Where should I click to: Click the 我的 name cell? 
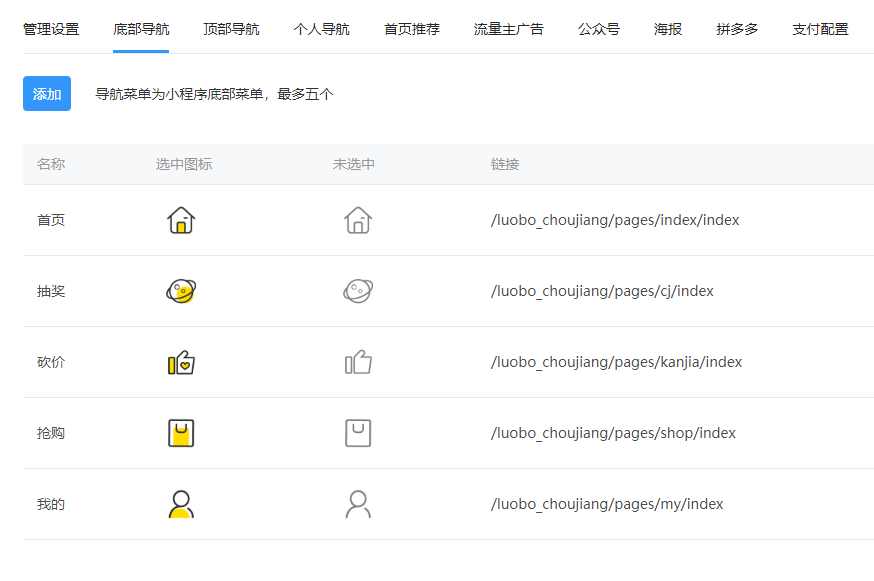pyautogui.click(x=51, y=504)
